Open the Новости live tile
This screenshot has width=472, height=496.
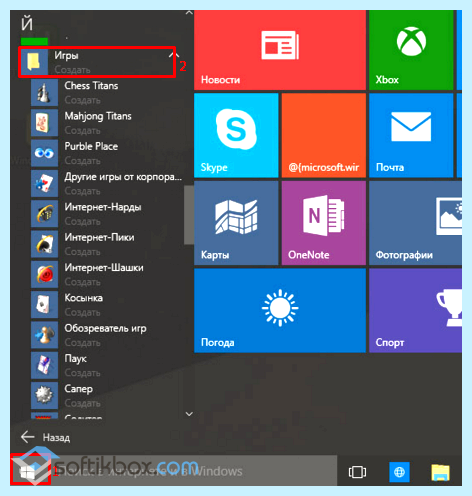280,50
